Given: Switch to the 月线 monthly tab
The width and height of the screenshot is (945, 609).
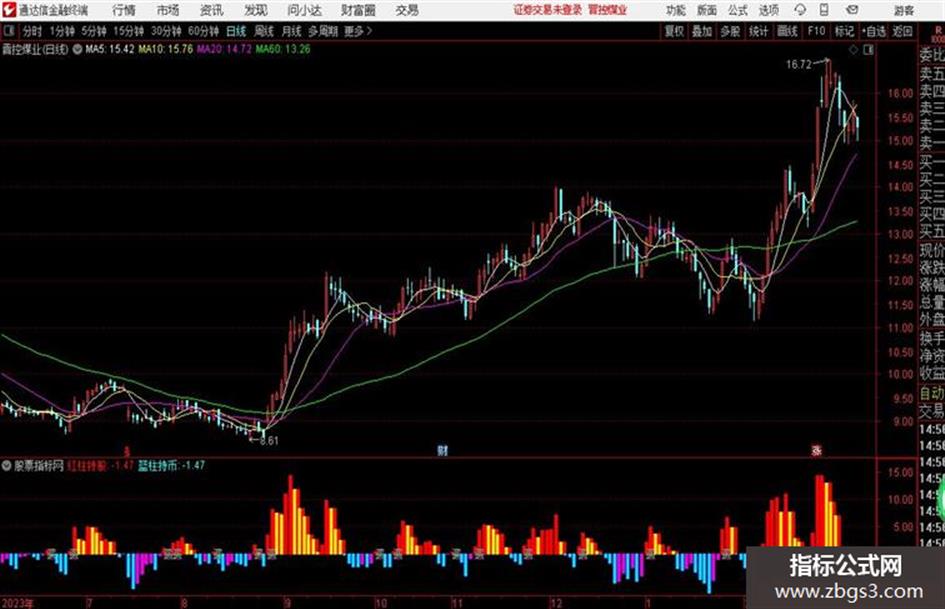Looking at the screenshot, I should tap(292, 31).
